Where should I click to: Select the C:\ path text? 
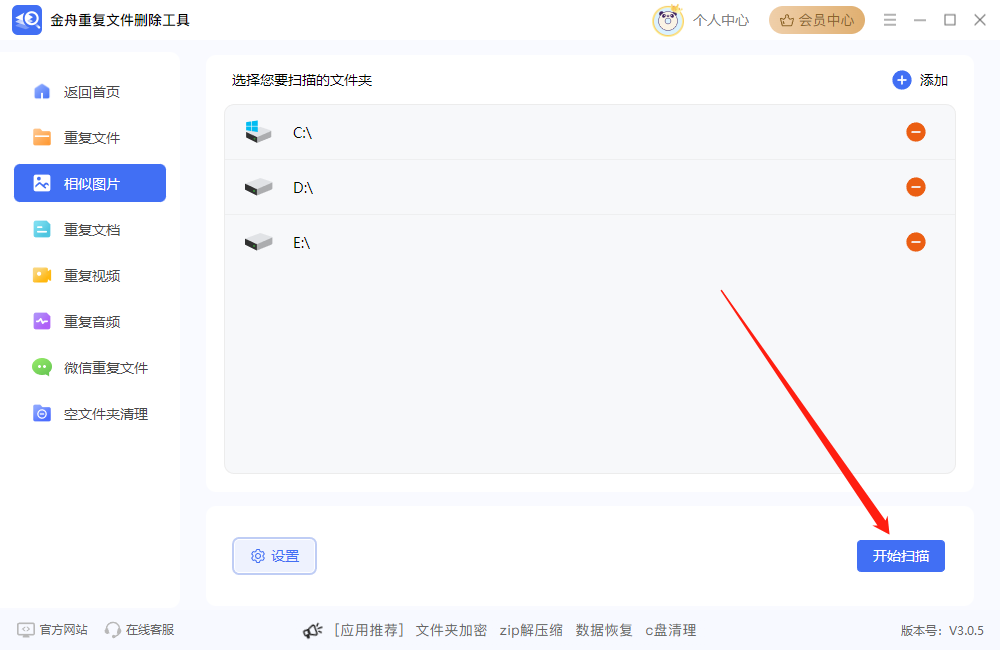pos(302,133)
